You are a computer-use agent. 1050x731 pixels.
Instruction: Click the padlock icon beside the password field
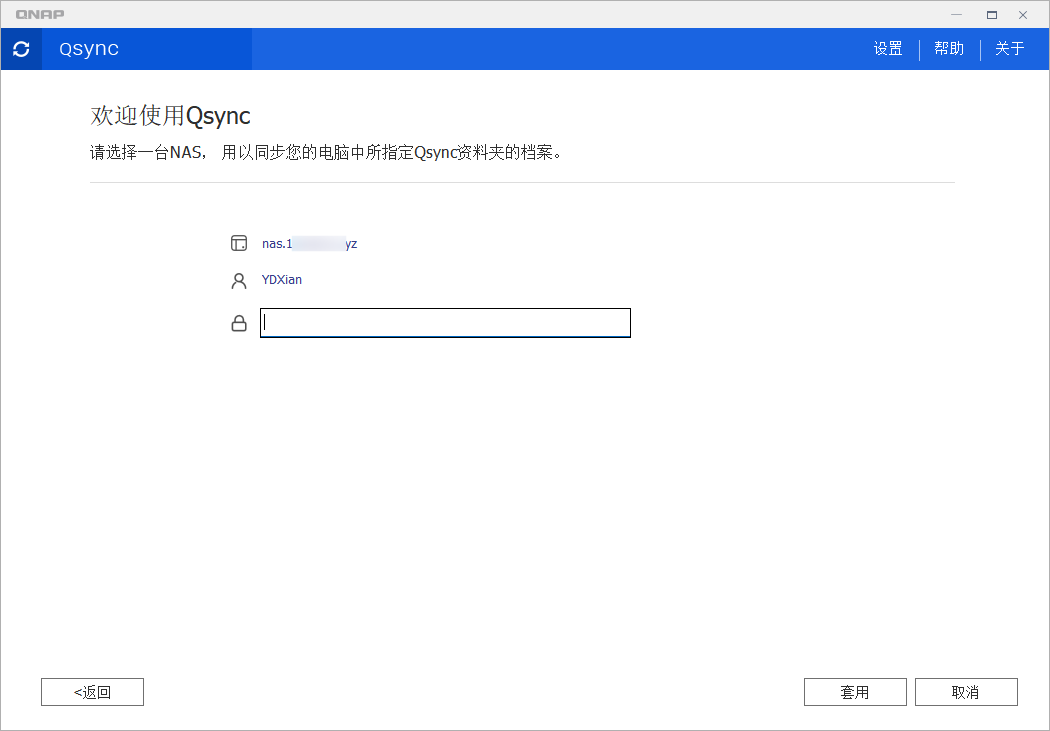pyautogui.click(x=239, y=323)
